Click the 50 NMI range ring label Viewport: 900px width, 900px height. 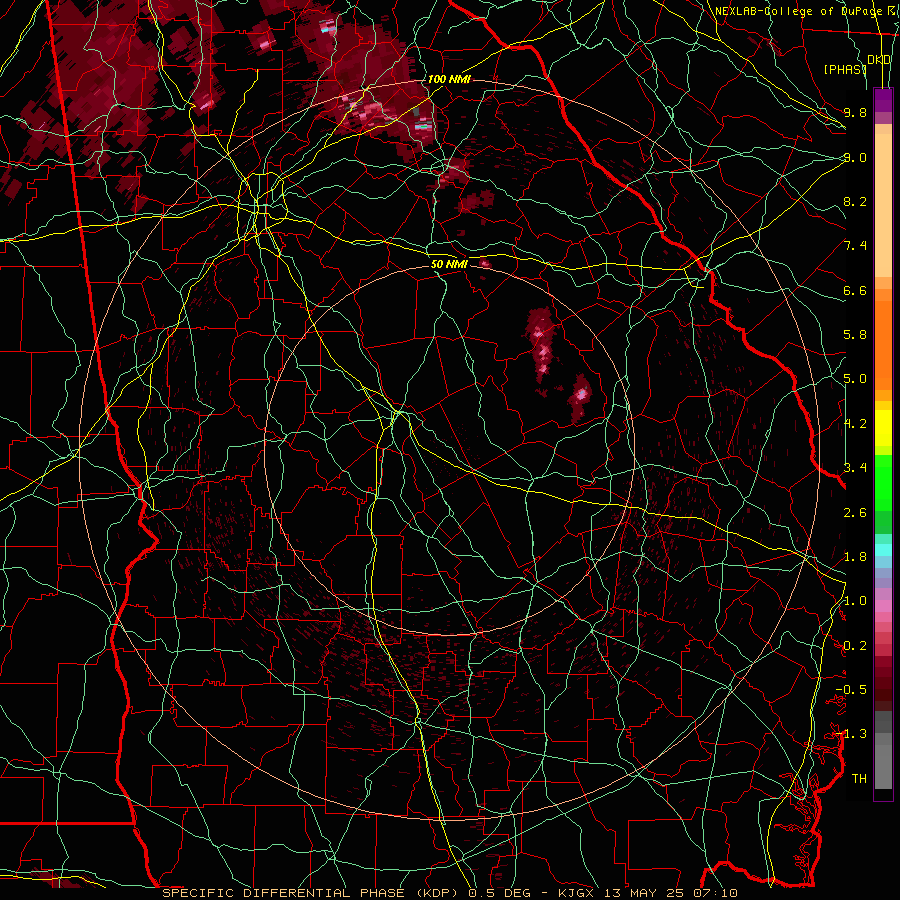click(x=449, y=264)
